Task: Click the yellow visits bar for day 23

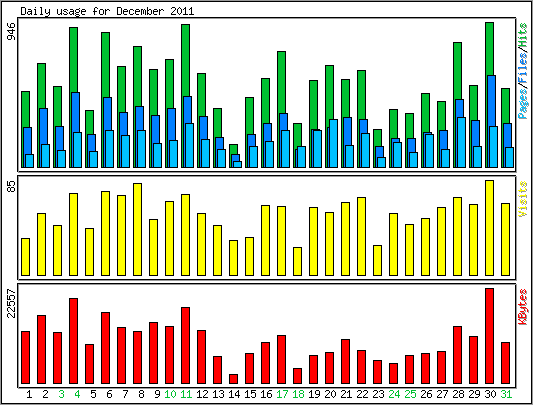Action: point(378,260)
